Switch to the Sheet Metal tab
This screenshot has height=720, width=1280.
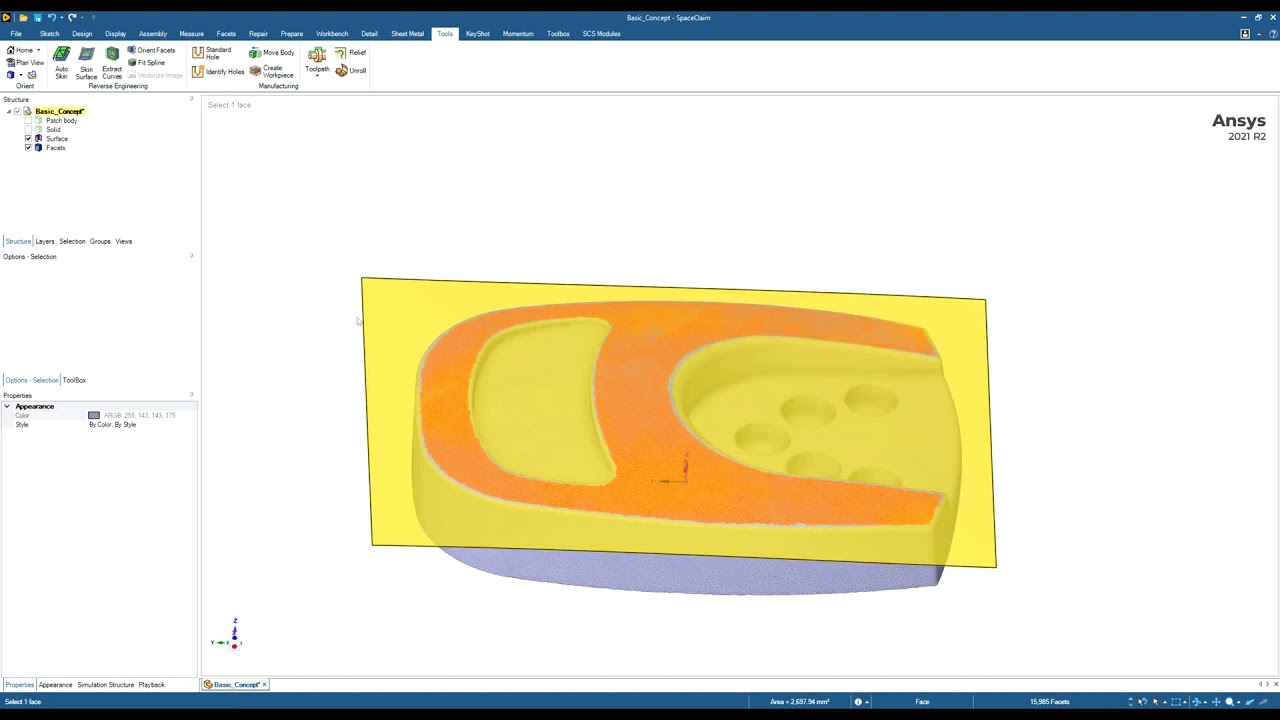pos(408,34)
